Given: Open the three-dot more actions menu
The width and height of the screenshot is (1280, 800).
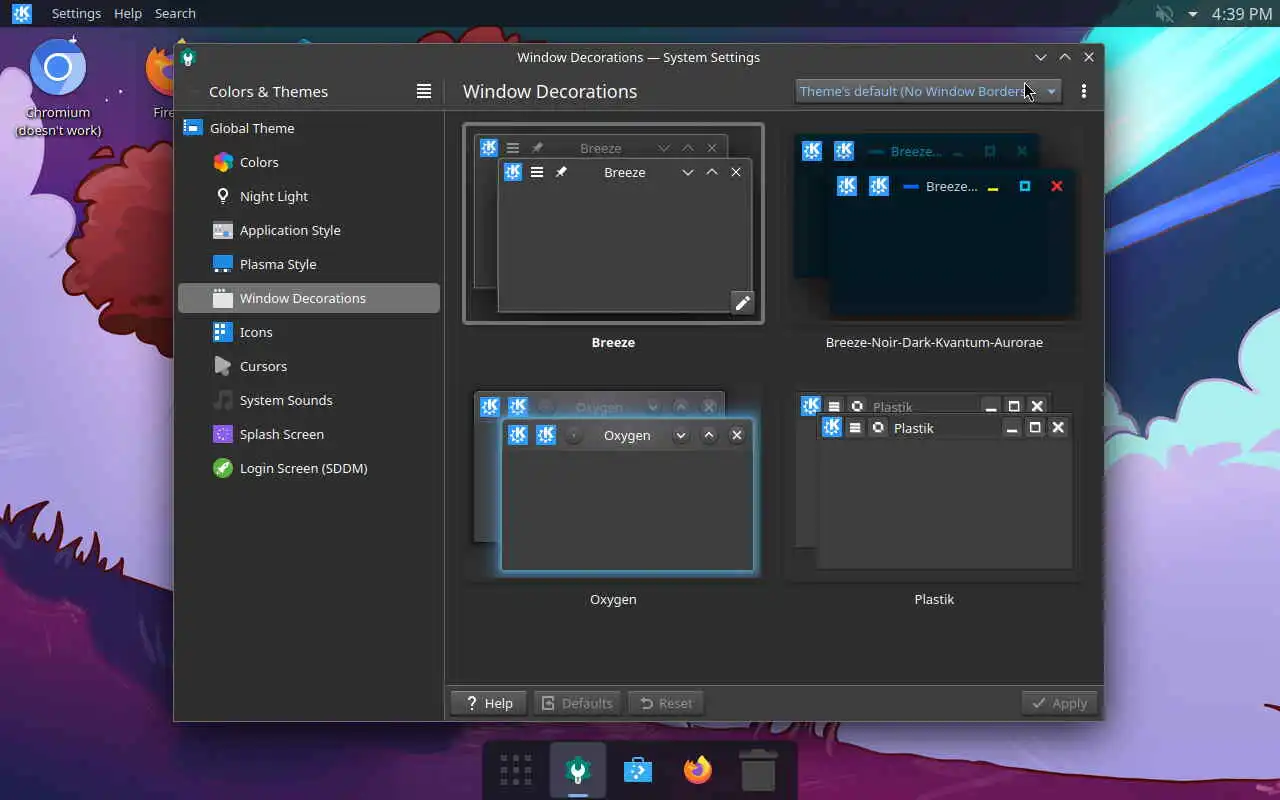Looking at the screenshot, I should 1084,91.
